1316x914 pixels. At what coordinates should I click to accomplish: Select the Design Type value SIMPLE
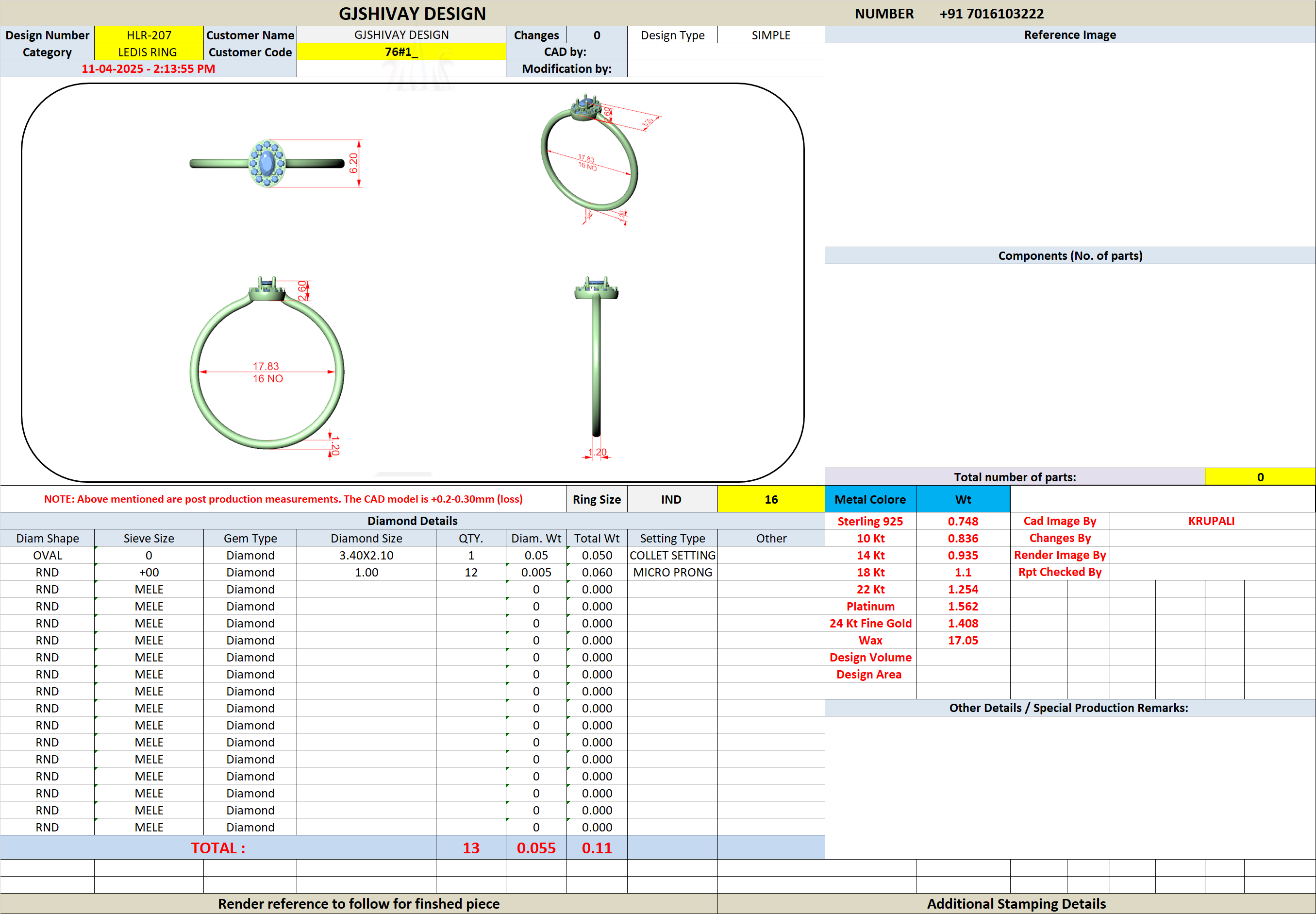[771, 35]
